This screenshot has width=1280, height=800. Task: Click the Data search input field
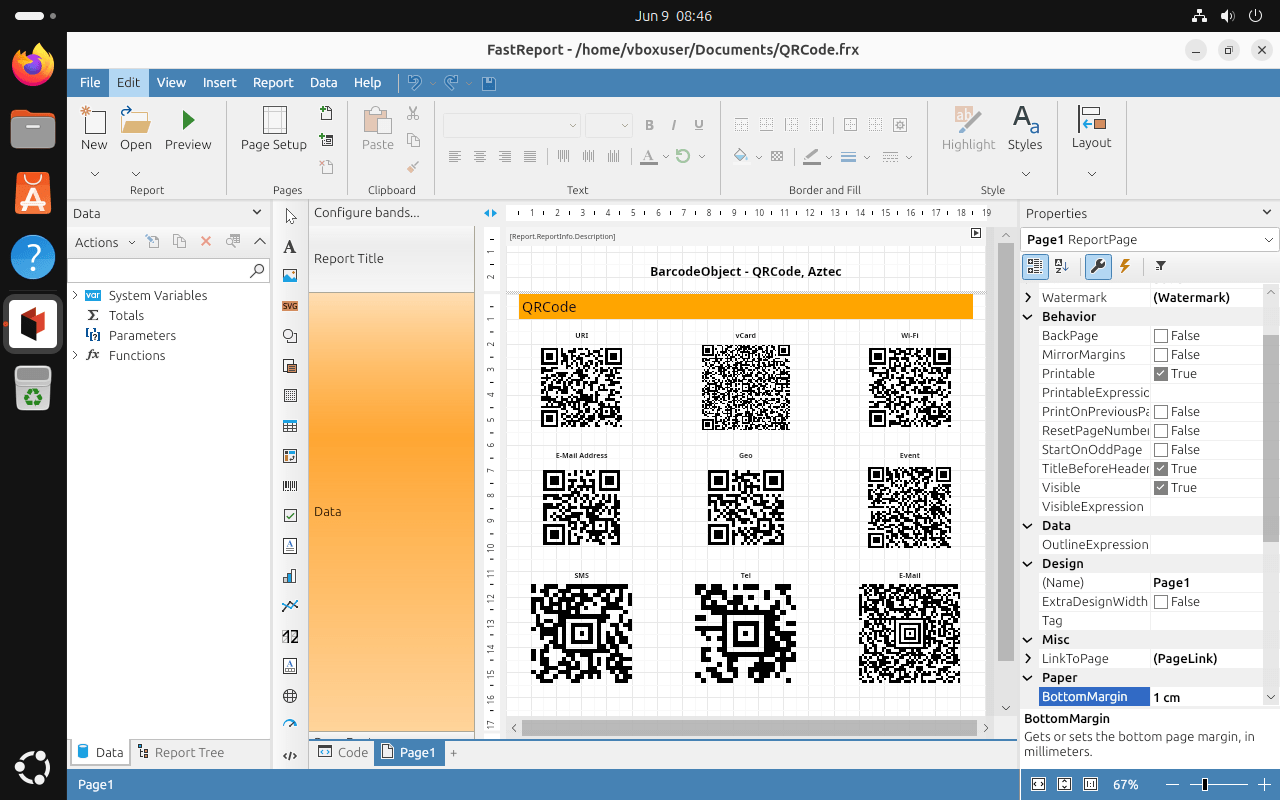[158, 271]
